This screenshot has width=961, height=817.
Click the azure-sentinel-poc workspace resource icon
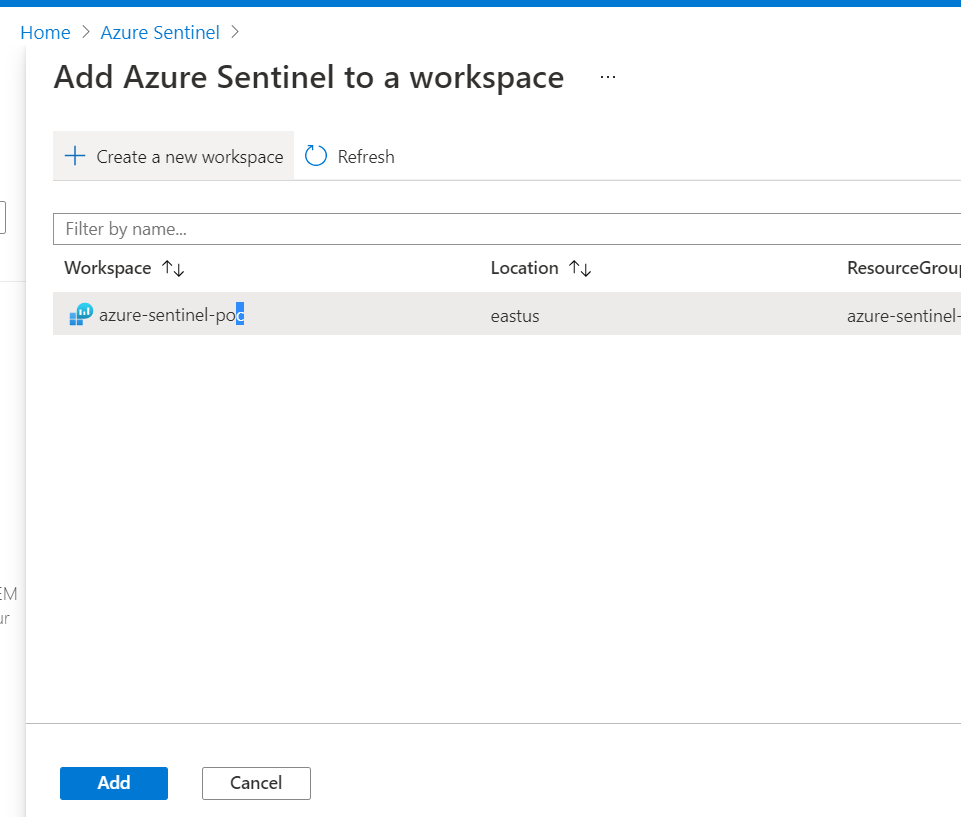(81, 315)
